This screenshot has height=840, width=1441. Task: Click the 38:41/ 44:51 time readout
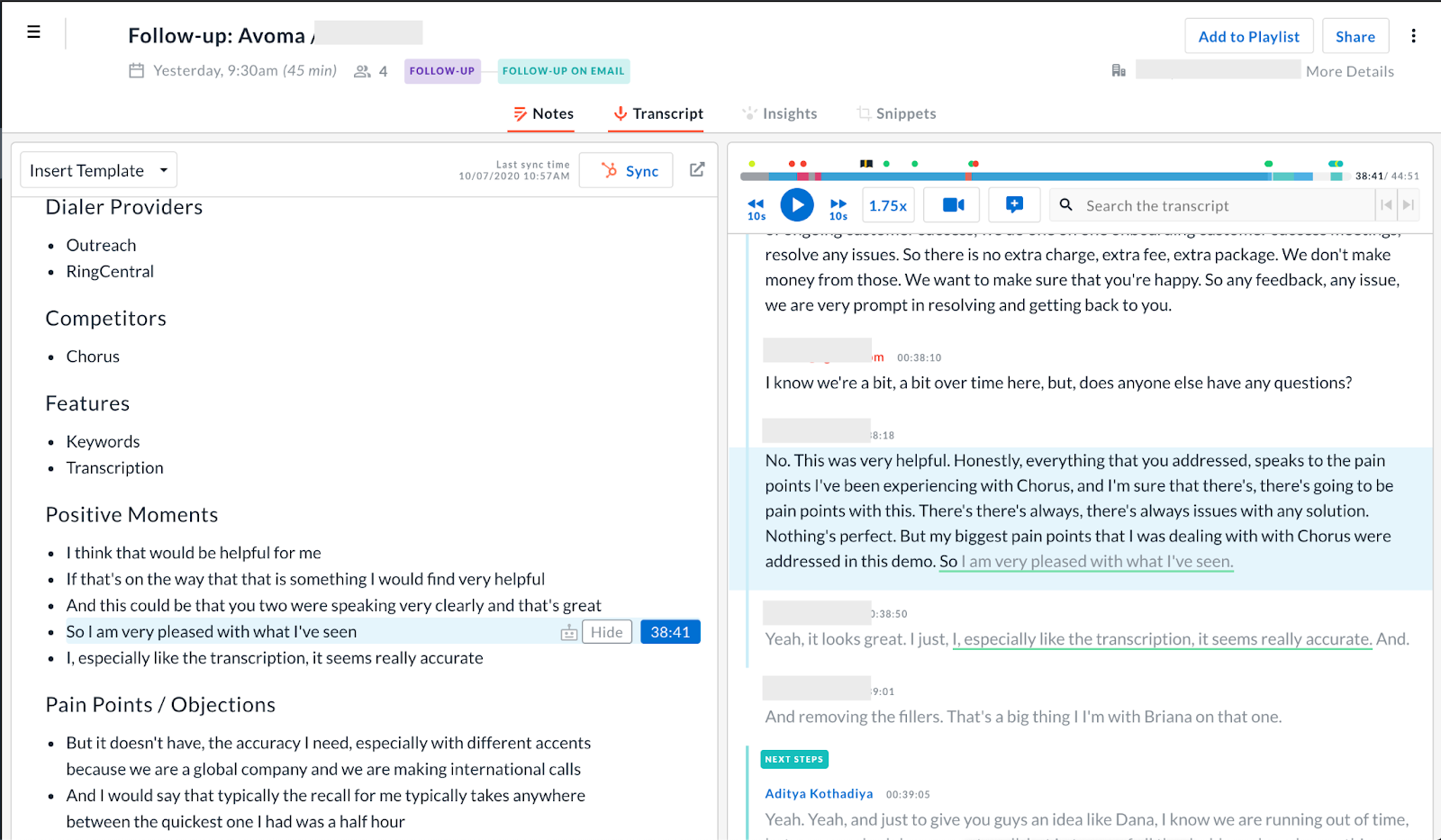point(1387,176)
